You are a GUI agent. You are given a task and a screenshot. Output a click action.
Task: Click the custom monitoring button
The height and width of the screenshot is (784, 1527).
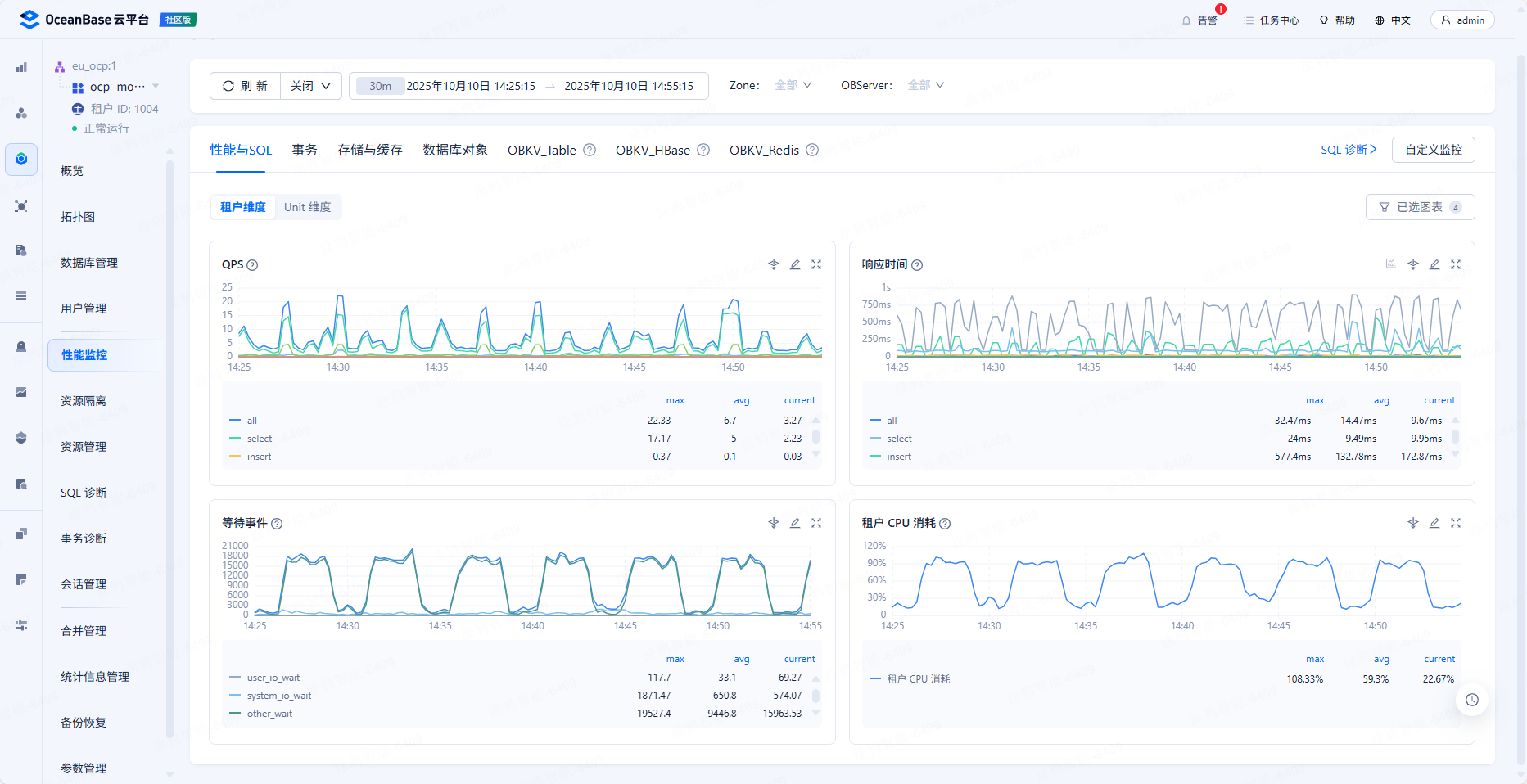click(1433, 150)
